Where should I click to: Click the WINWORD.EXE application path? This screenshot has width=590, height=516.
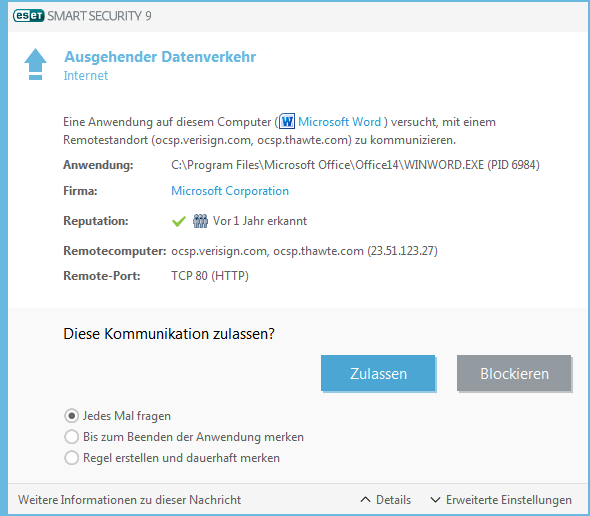[355, 165]
